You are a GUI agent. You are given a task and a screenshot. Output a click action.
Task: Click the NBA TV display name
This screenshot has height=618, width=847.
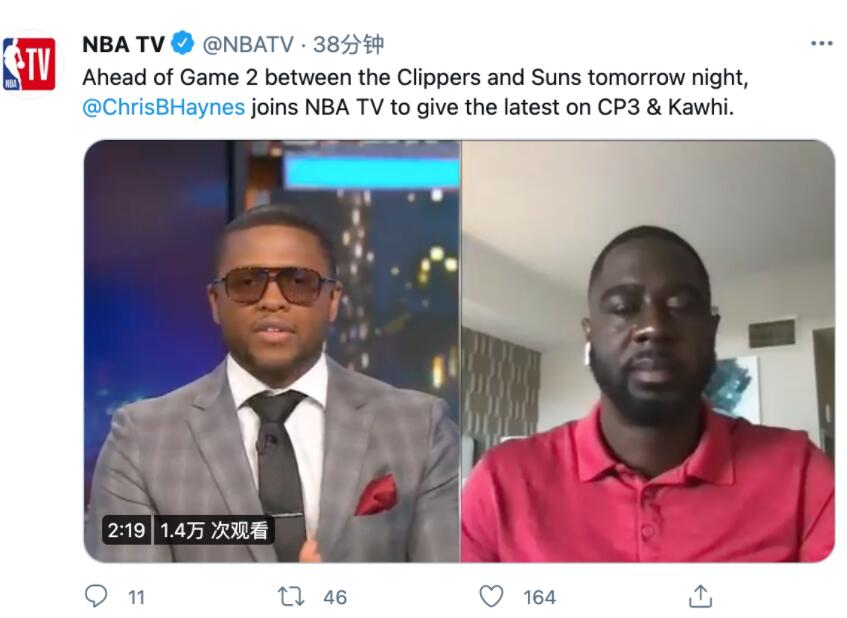point(124,44)
